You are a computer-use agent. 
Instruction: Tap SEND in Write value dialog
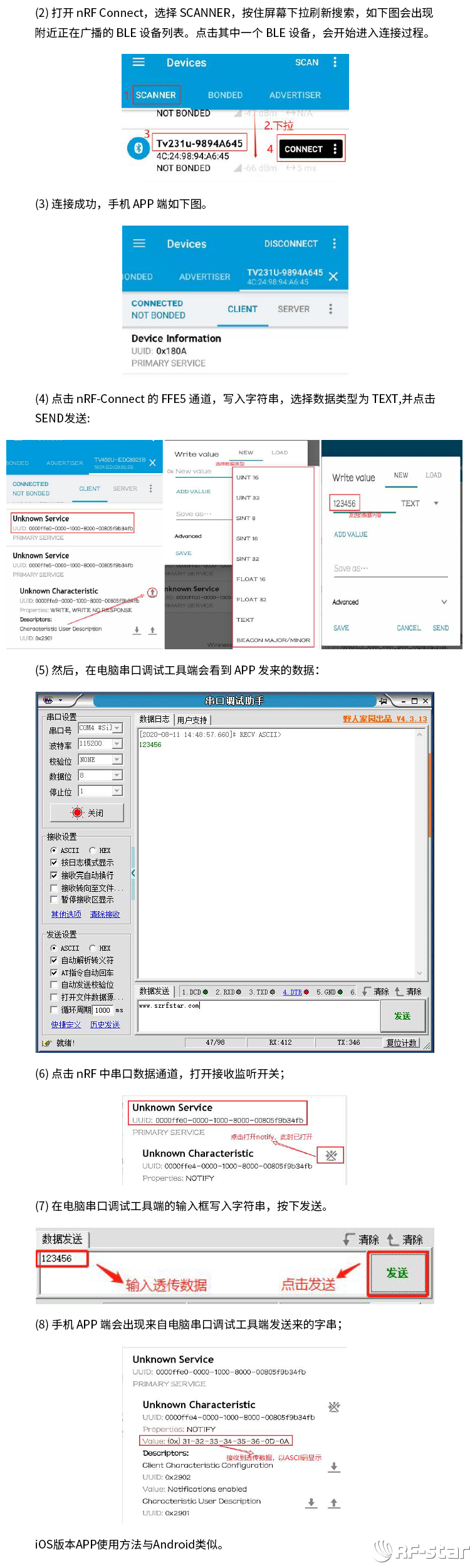[x=441, y=628]
